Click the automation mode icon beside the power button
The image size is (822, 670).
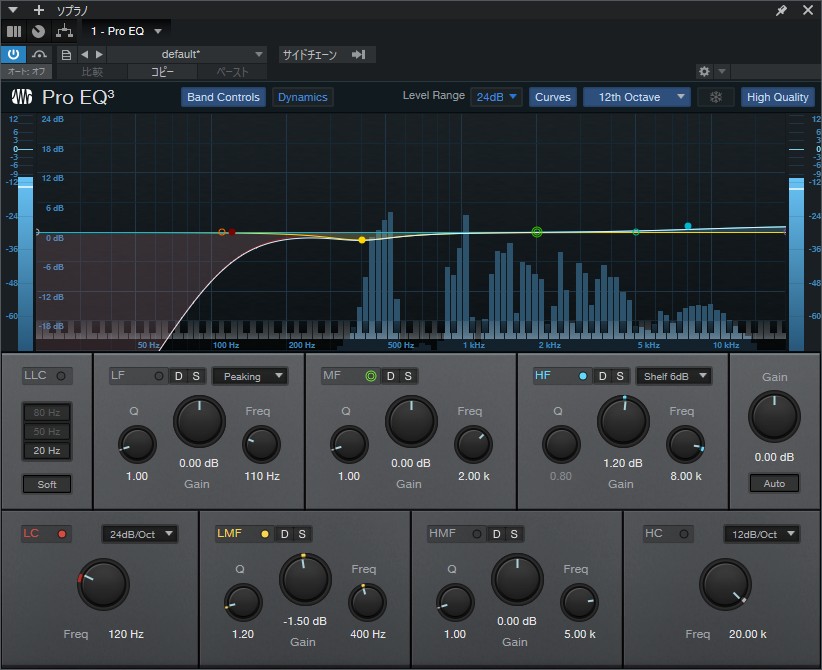(38, 54)
